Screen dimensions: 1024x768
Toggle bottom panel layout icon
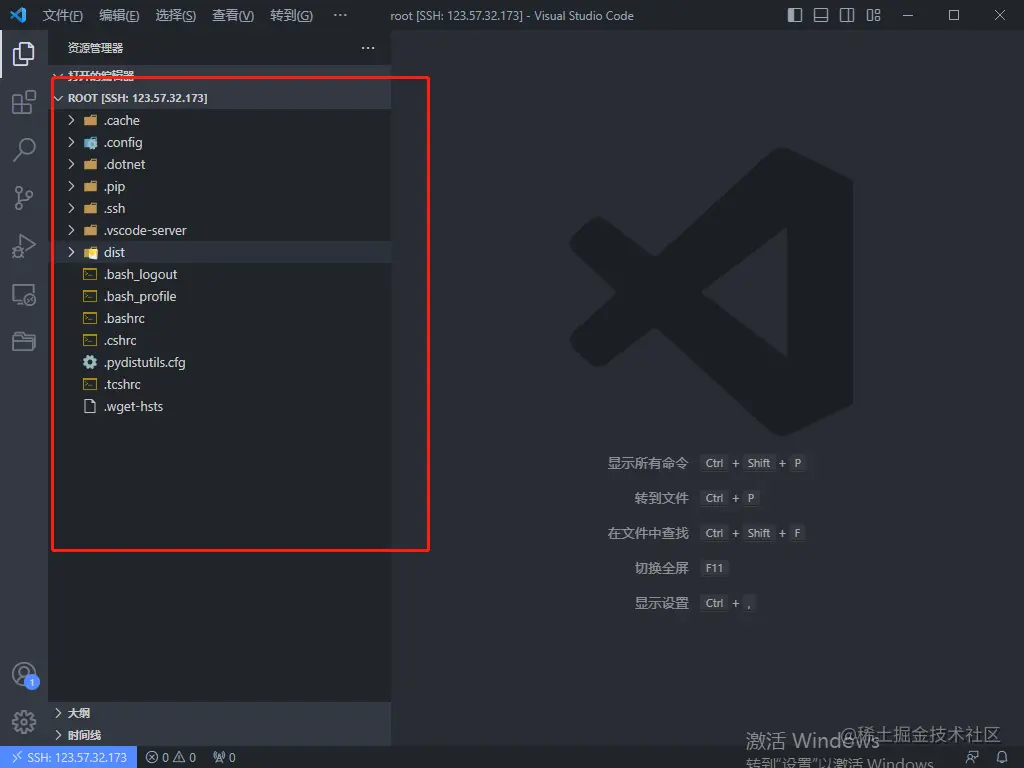pos(821,15)
